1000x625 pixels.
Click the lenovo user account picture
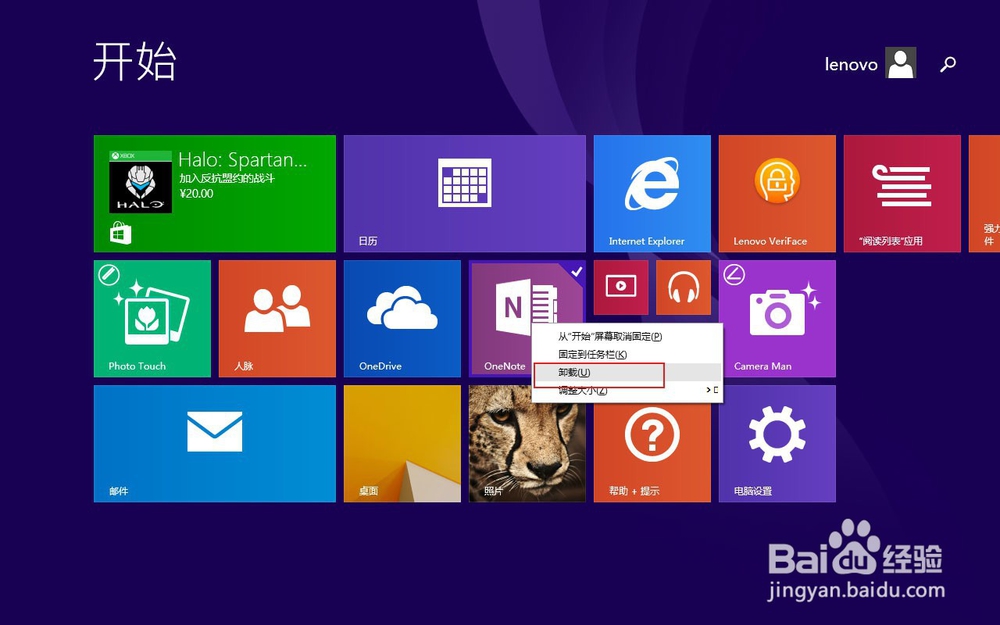click(x=901, y=62)
